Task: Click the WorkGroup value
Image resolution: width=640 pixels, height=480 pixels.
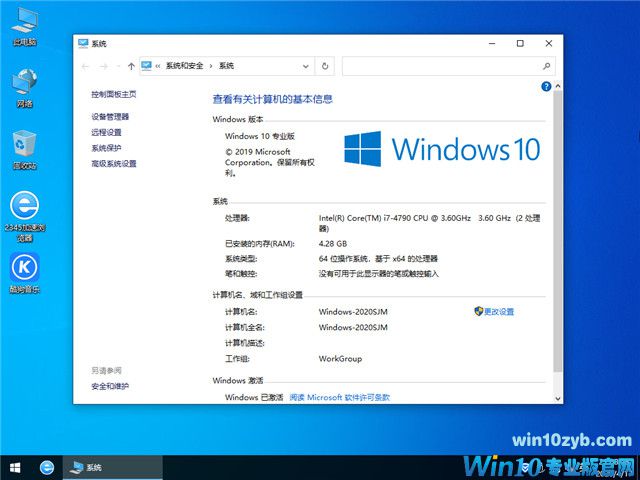Action: pos(340,359)
